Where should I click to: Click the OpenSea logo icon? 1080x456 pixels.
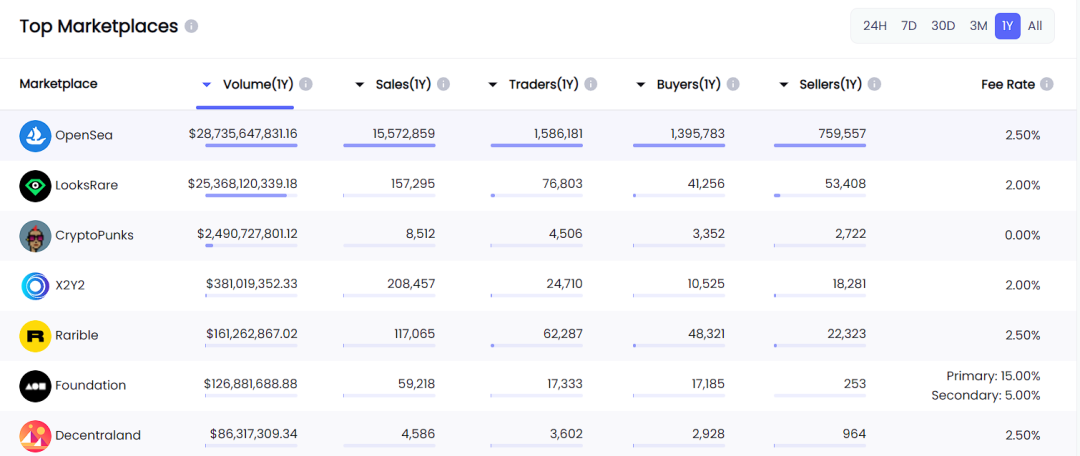point(35,135)
